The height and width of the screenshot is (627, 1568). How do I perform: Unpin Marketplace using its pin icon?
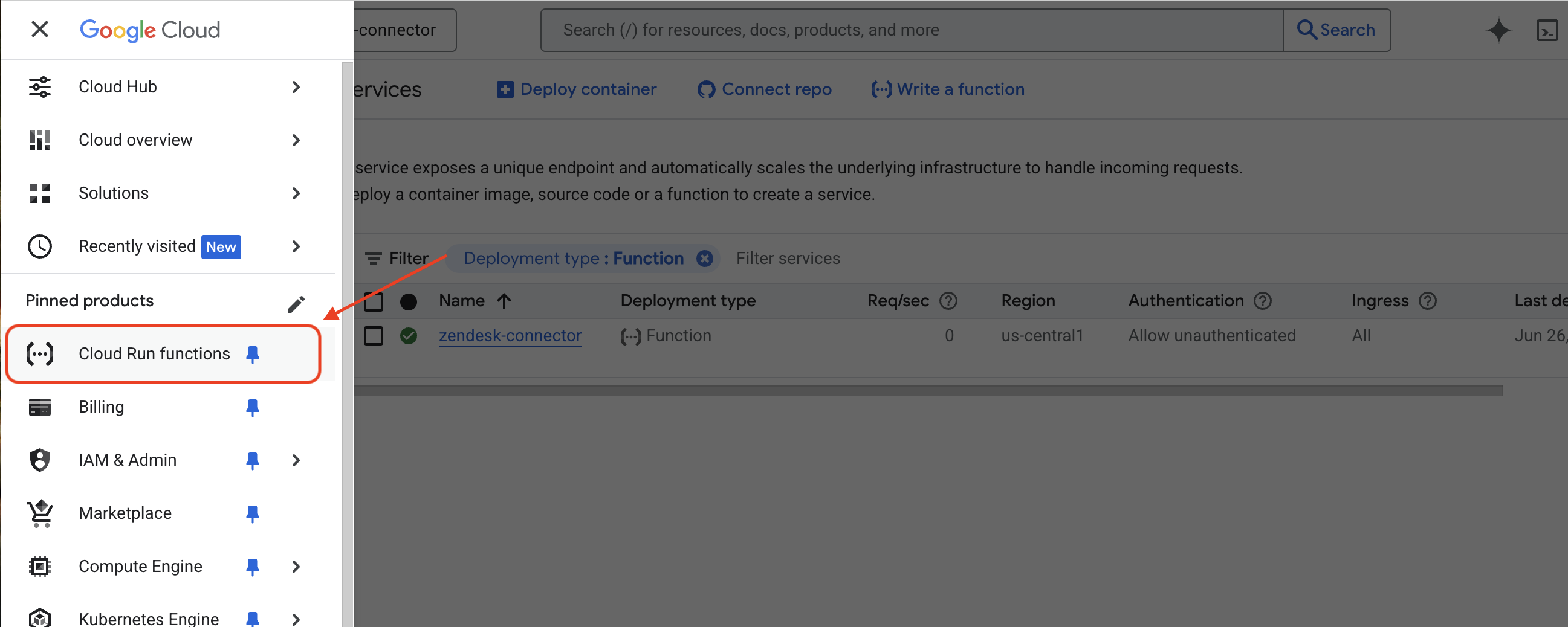pyautogui.click(x=252, y=513)
